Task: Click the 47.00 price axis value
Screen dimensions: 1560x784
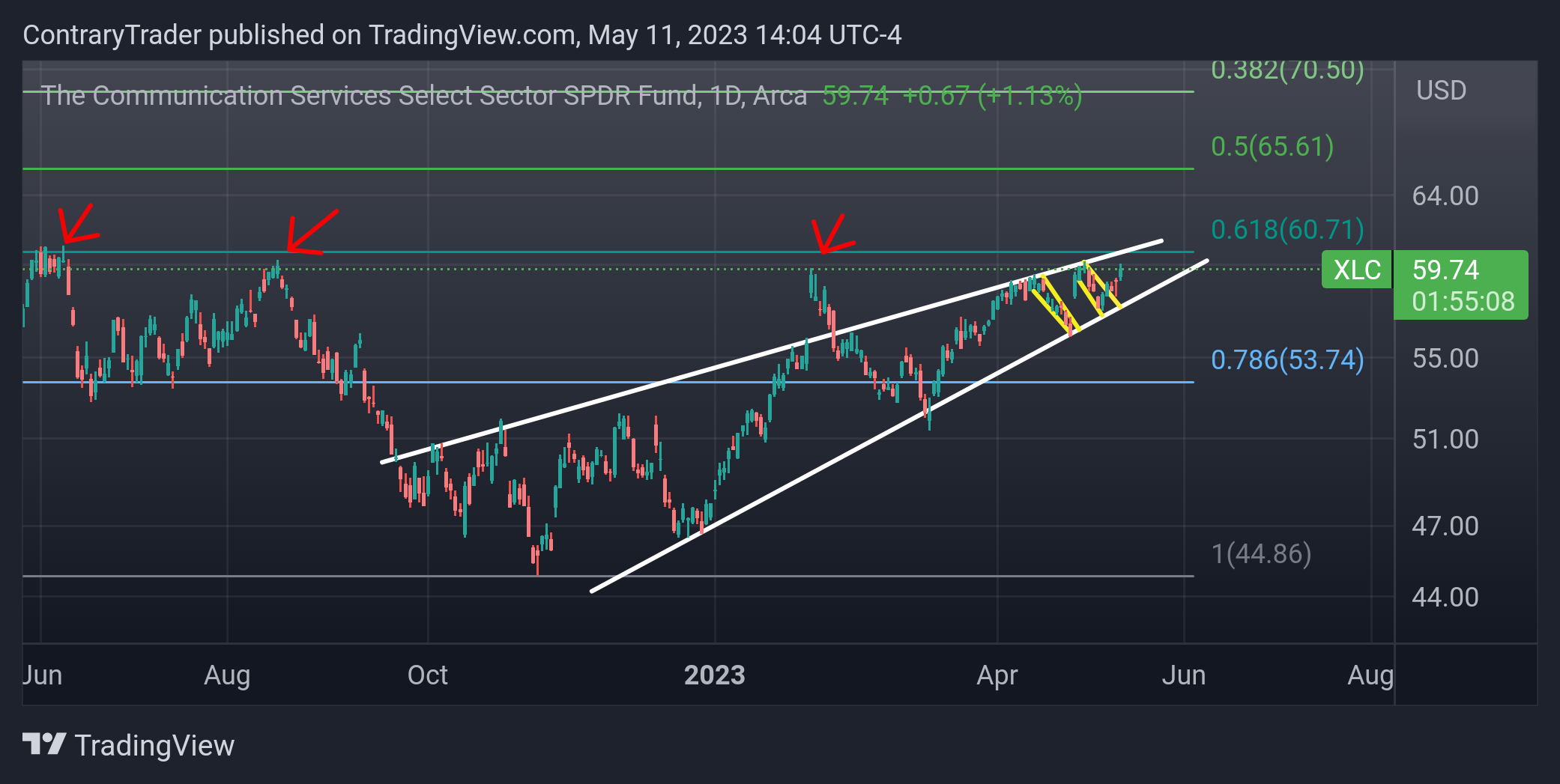Action: 1445,526
